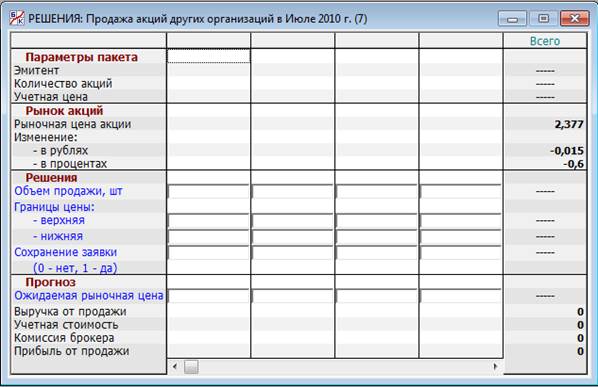Click the Ожидаемая рыночная цена label
This screenshot has width=598, height=387.
coord(88,296)
